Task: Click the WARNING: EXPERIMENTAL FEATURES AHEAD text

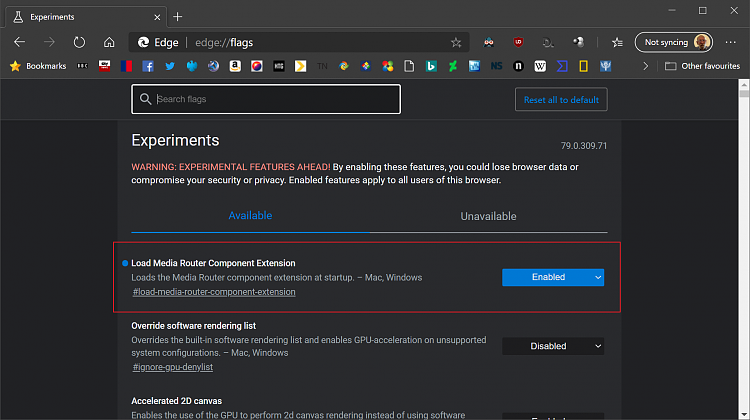Action: pos(231,167)
